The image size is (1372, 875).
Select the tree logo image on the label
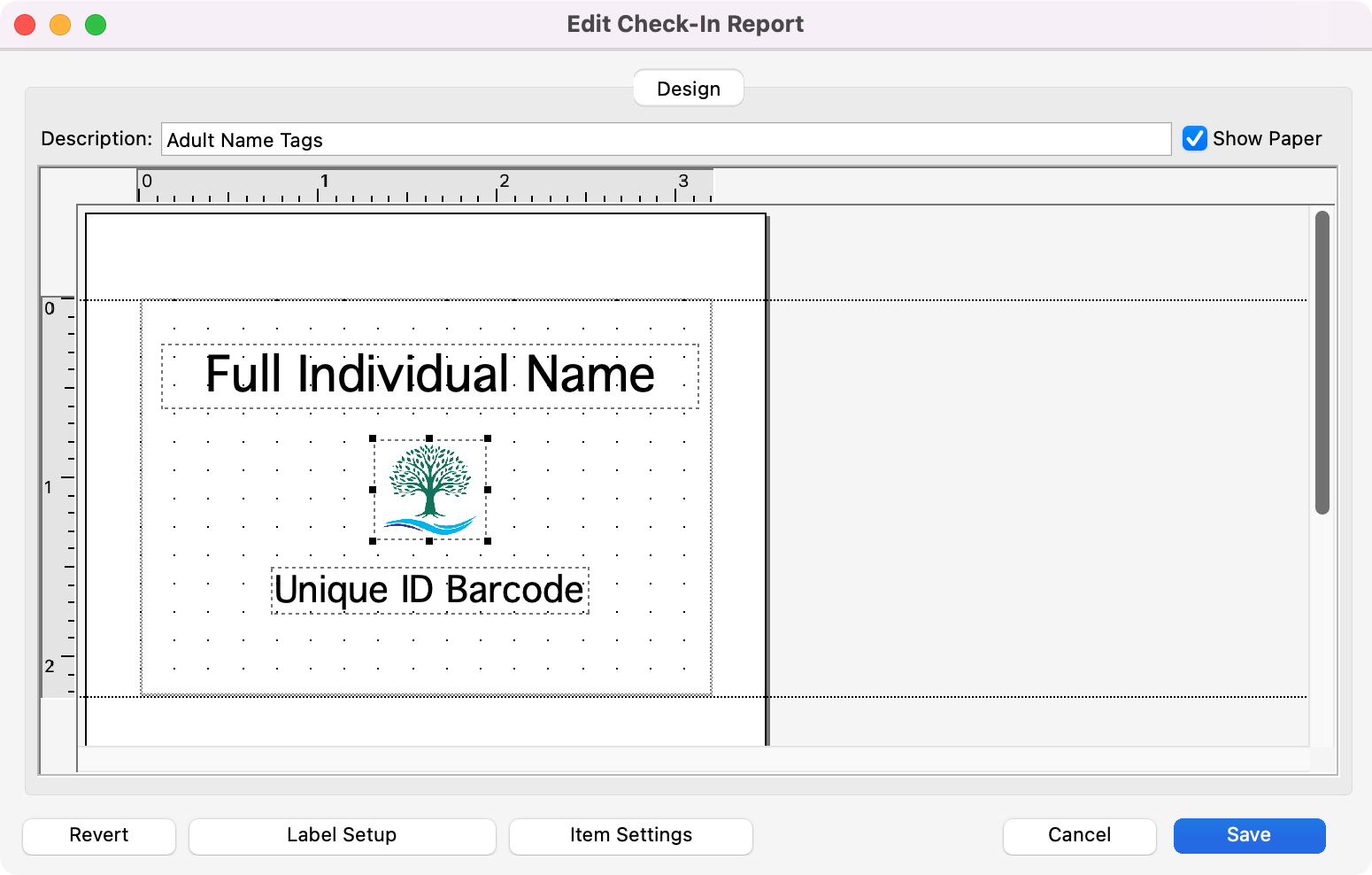[430, 487]
